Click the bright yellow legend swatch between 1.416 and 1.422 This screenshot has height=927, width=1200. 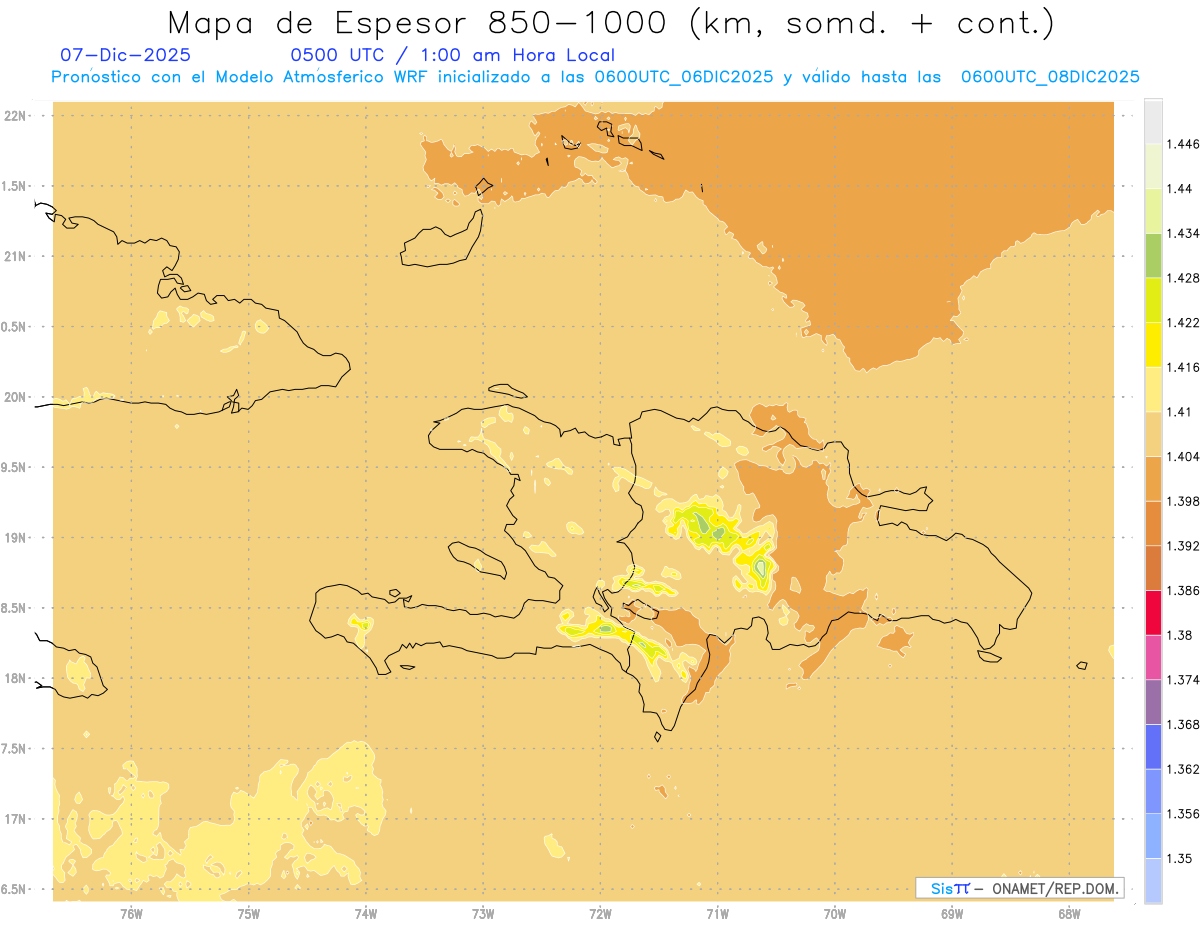1153,345
